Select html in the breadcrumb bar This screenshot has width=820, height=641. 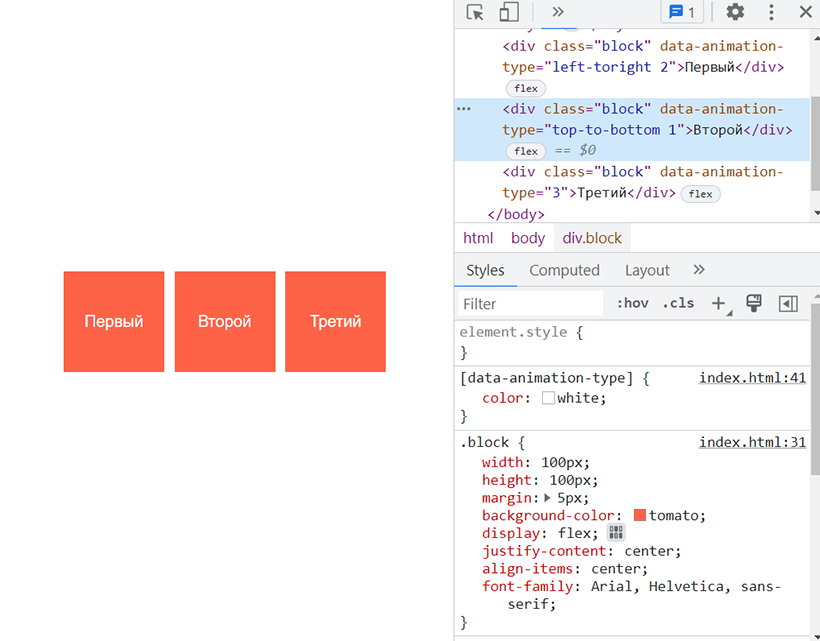478,238
